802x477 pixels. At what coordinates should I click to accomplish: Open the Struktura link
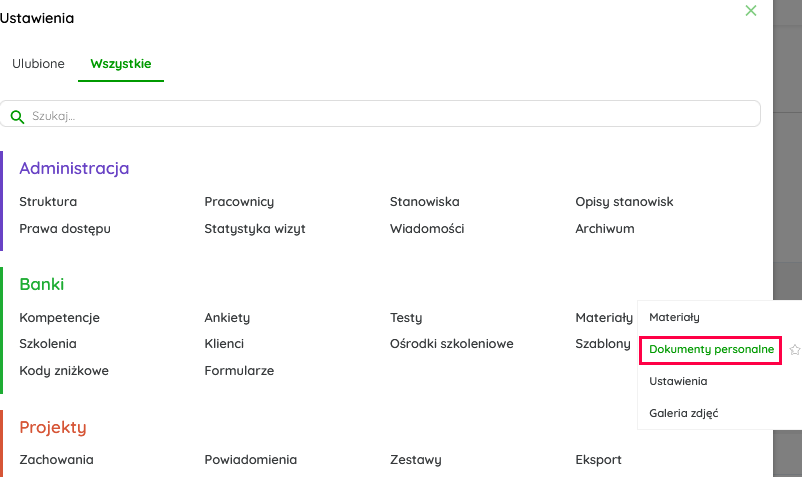coord(48,202)
